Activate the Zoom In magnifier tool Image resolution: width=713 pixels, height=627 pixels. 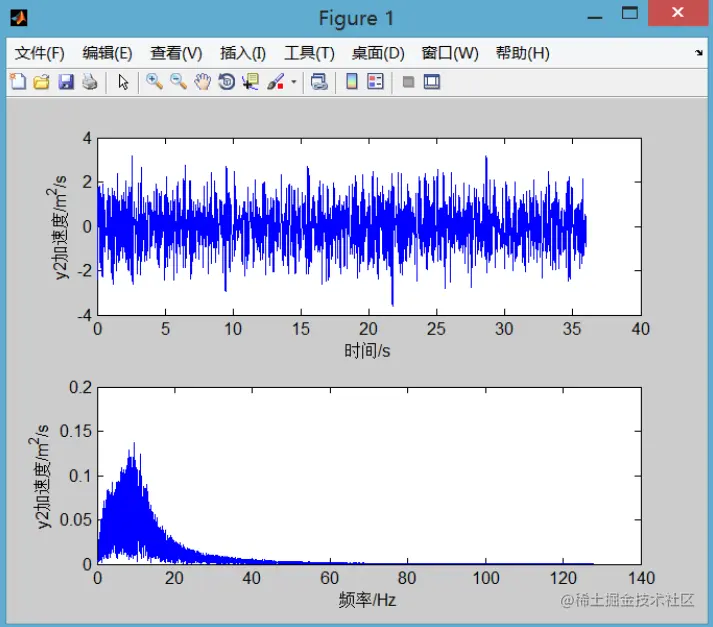tap(154, 82)
